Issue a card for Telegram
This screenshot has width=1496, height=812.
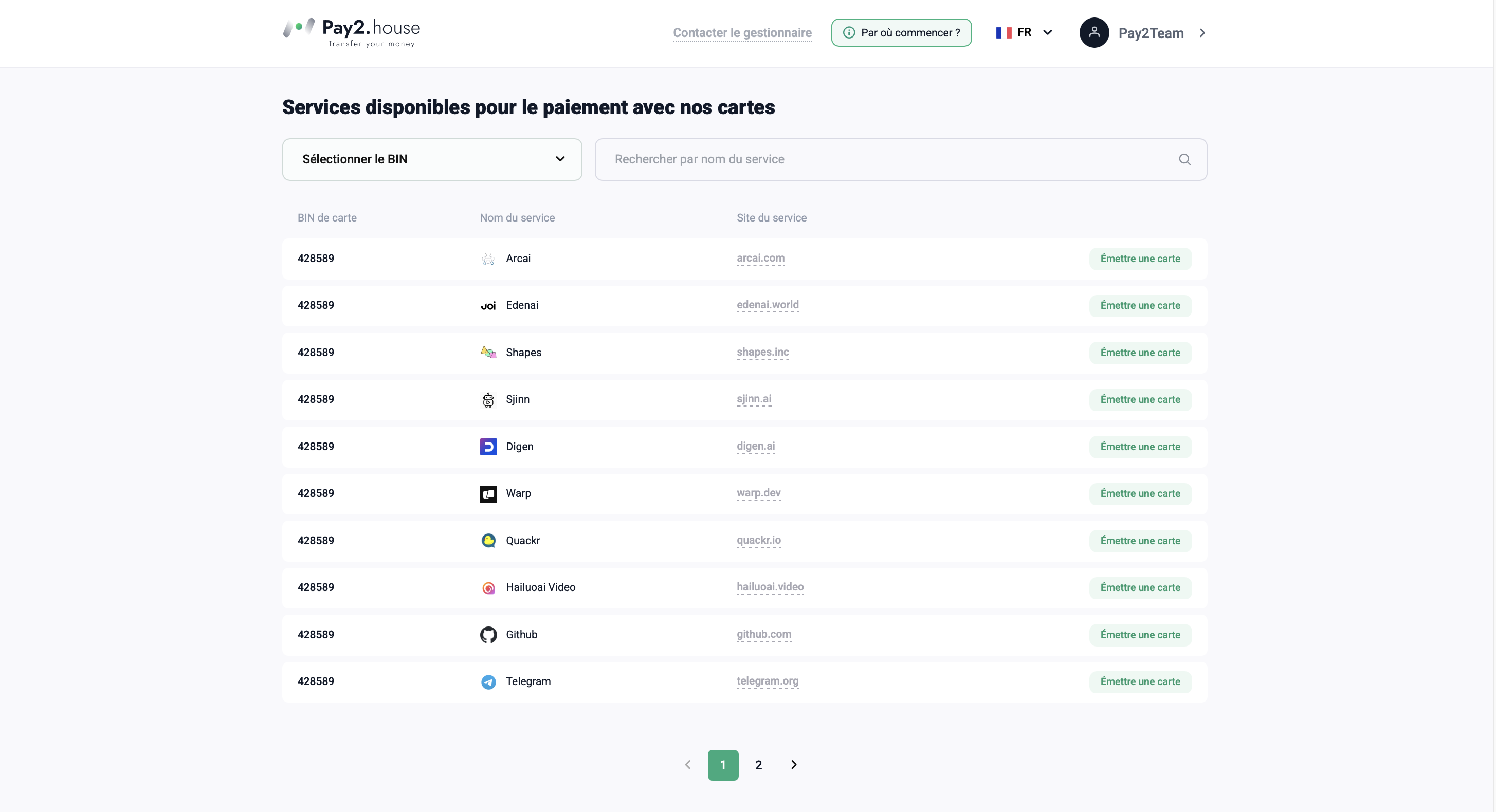[x=1140, y=682]
